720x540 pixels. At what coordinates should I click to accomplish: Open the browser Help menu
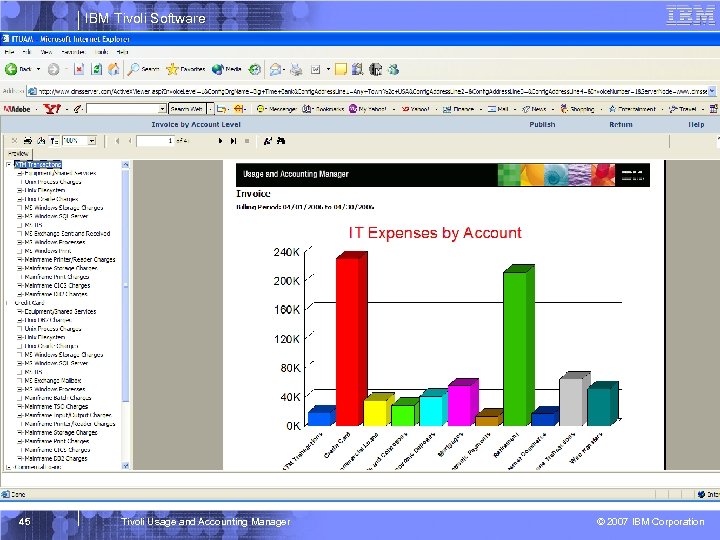point(122,52)
